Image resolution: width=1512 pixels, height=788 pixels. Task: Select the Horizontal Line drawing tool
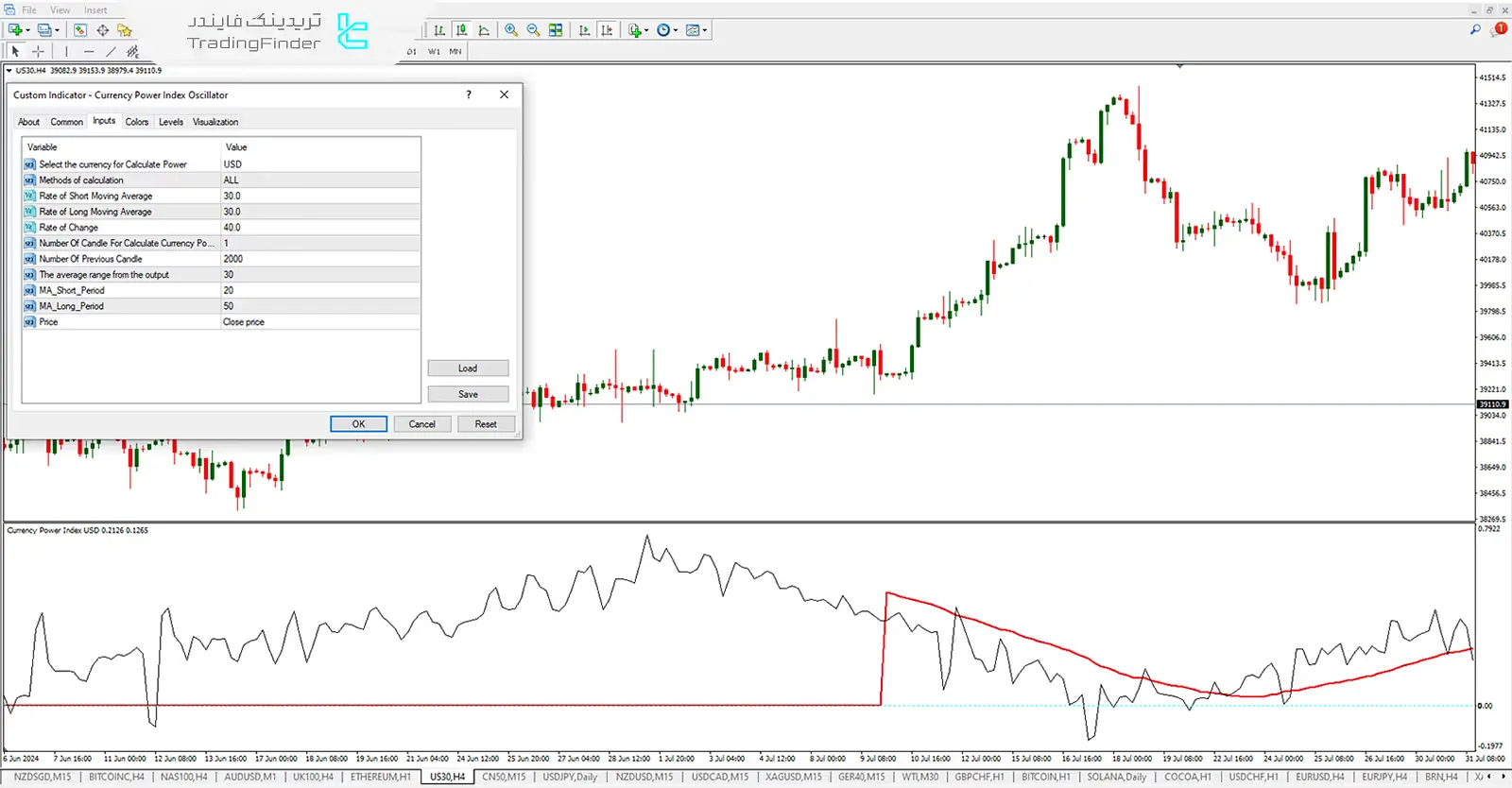click(88, 51)
